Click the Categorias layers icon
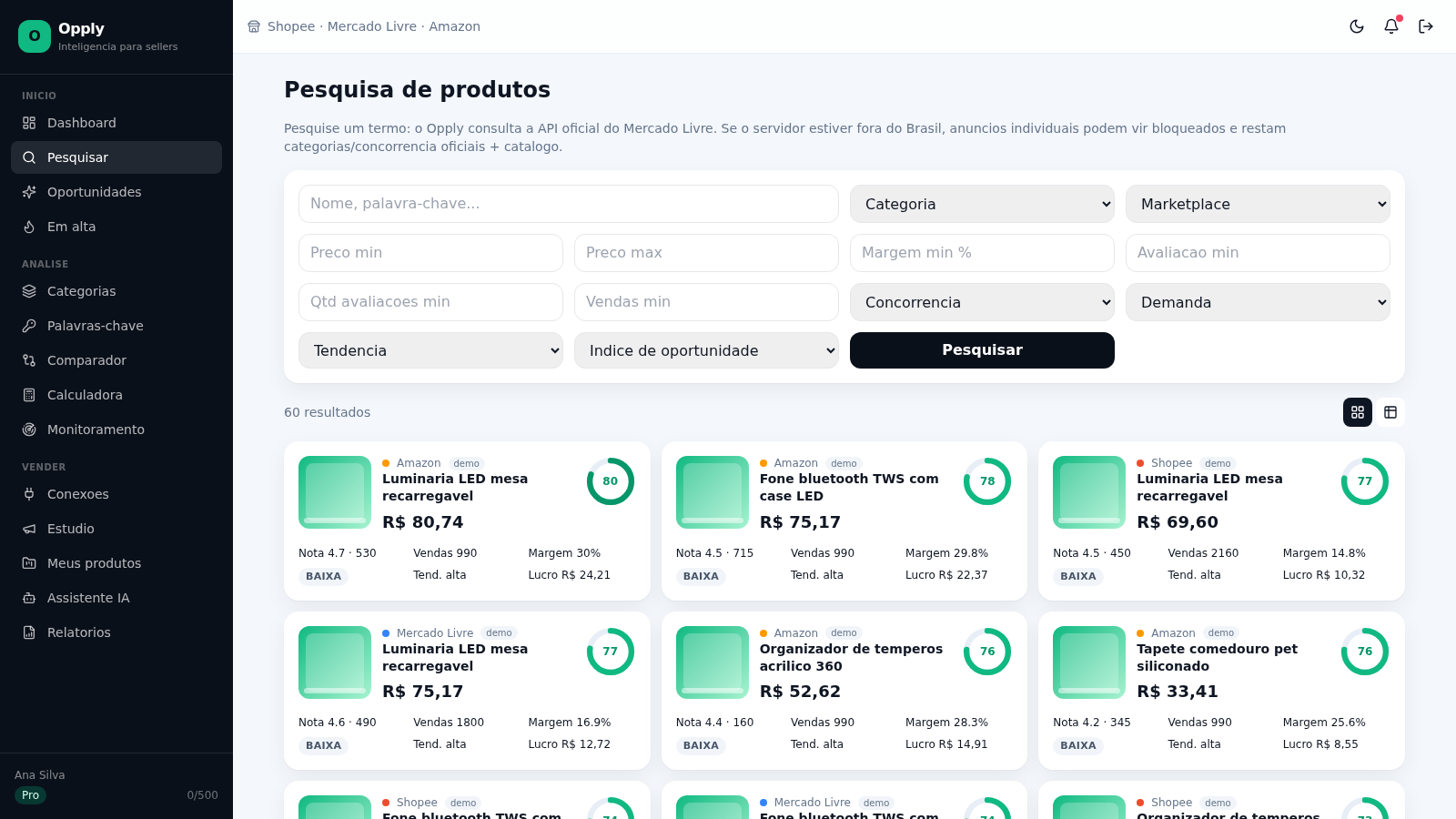The image size is (1456, 819). [x=29, y=291]
